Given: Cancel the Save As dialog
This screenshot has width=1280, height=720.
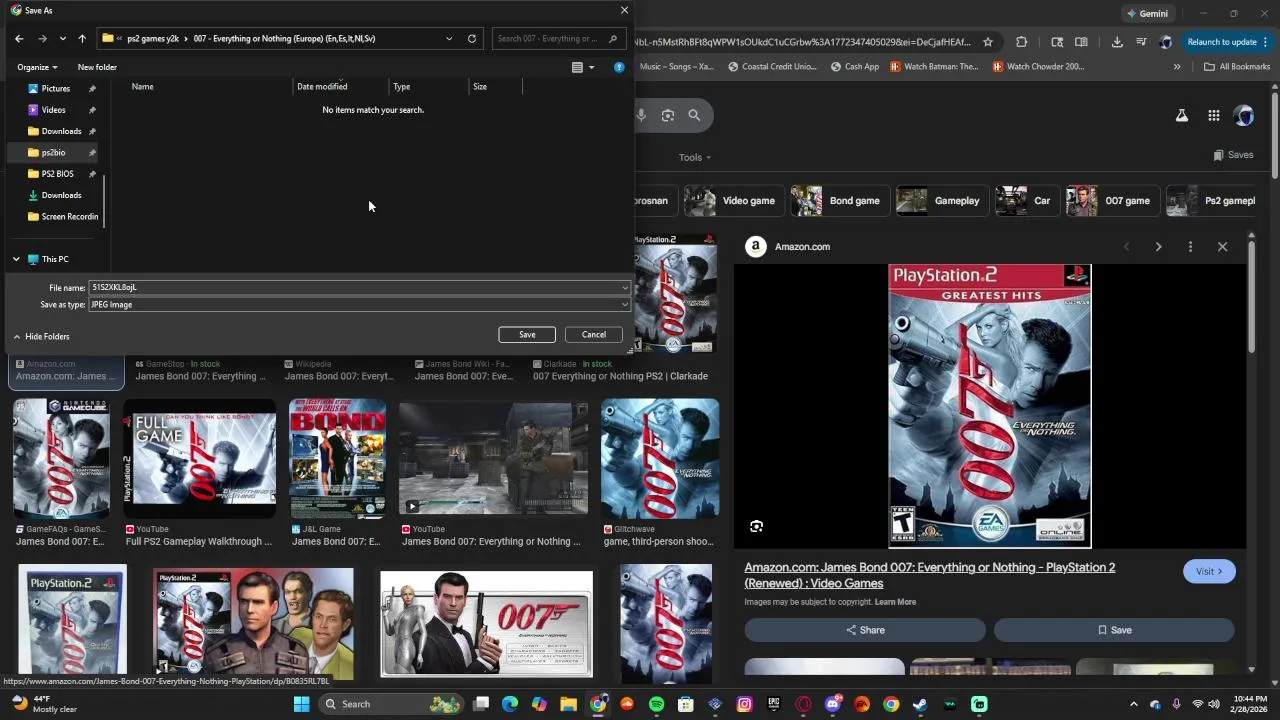Looking at the screenshot, I should pyautogui.click(x=594, y=335).
